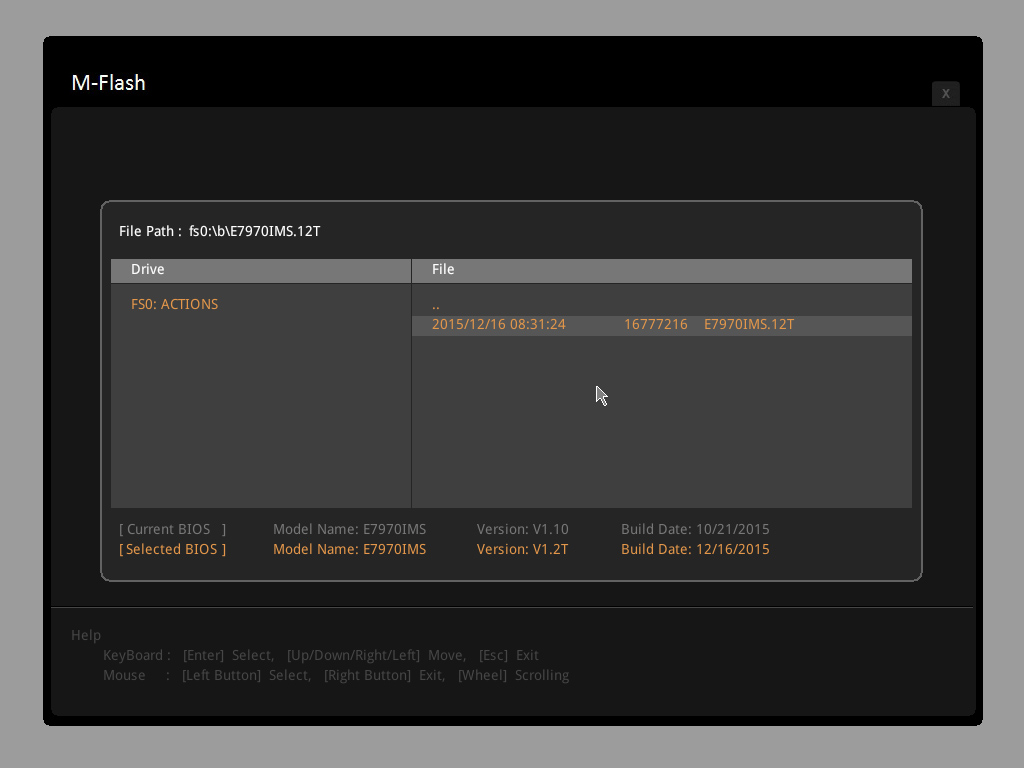Click the Version: V1.2T value
The image size is (1024, 768).
[x=522, y=549]
